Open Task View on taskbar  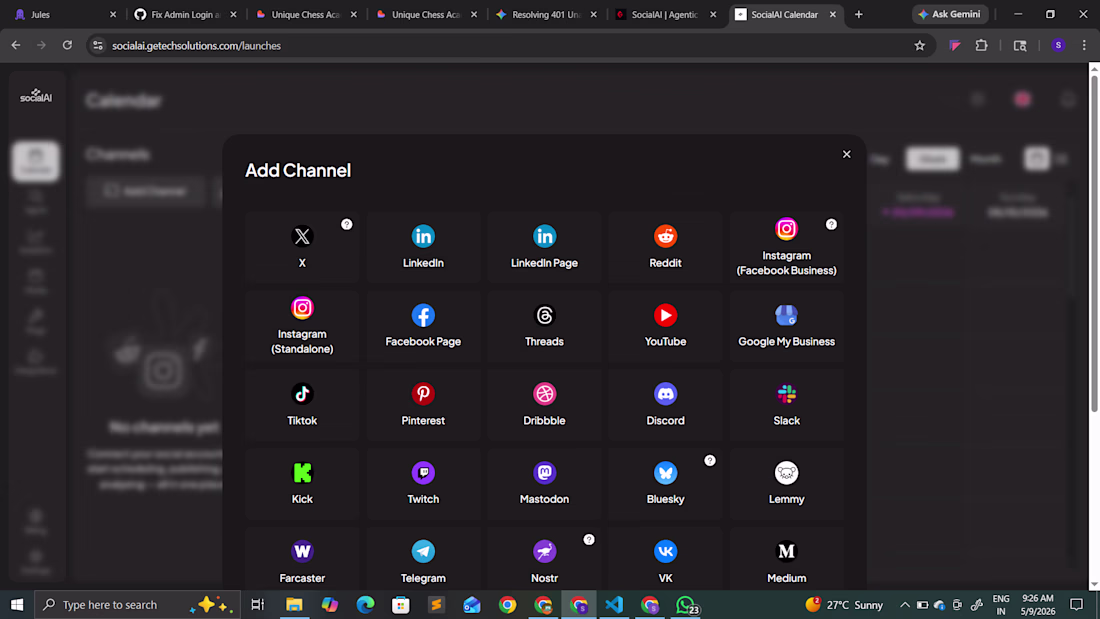tap(257, 604)
